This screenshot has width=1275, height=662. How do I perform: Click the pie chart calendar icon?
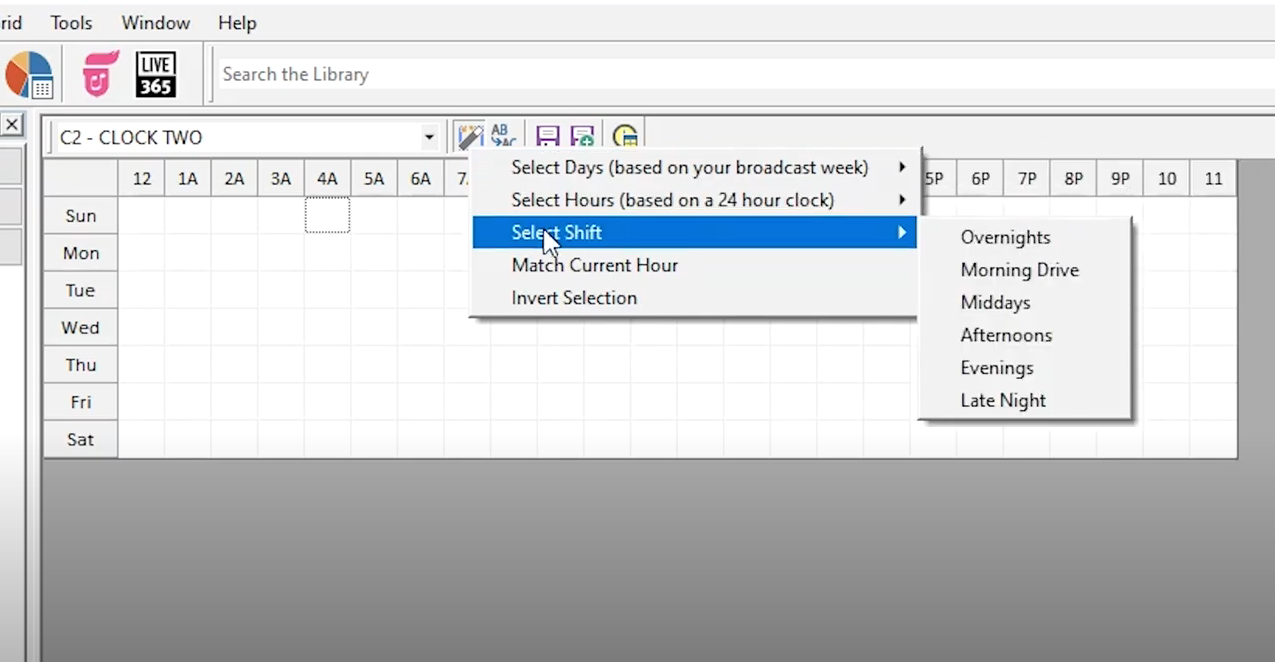click(x=28, y=75)
